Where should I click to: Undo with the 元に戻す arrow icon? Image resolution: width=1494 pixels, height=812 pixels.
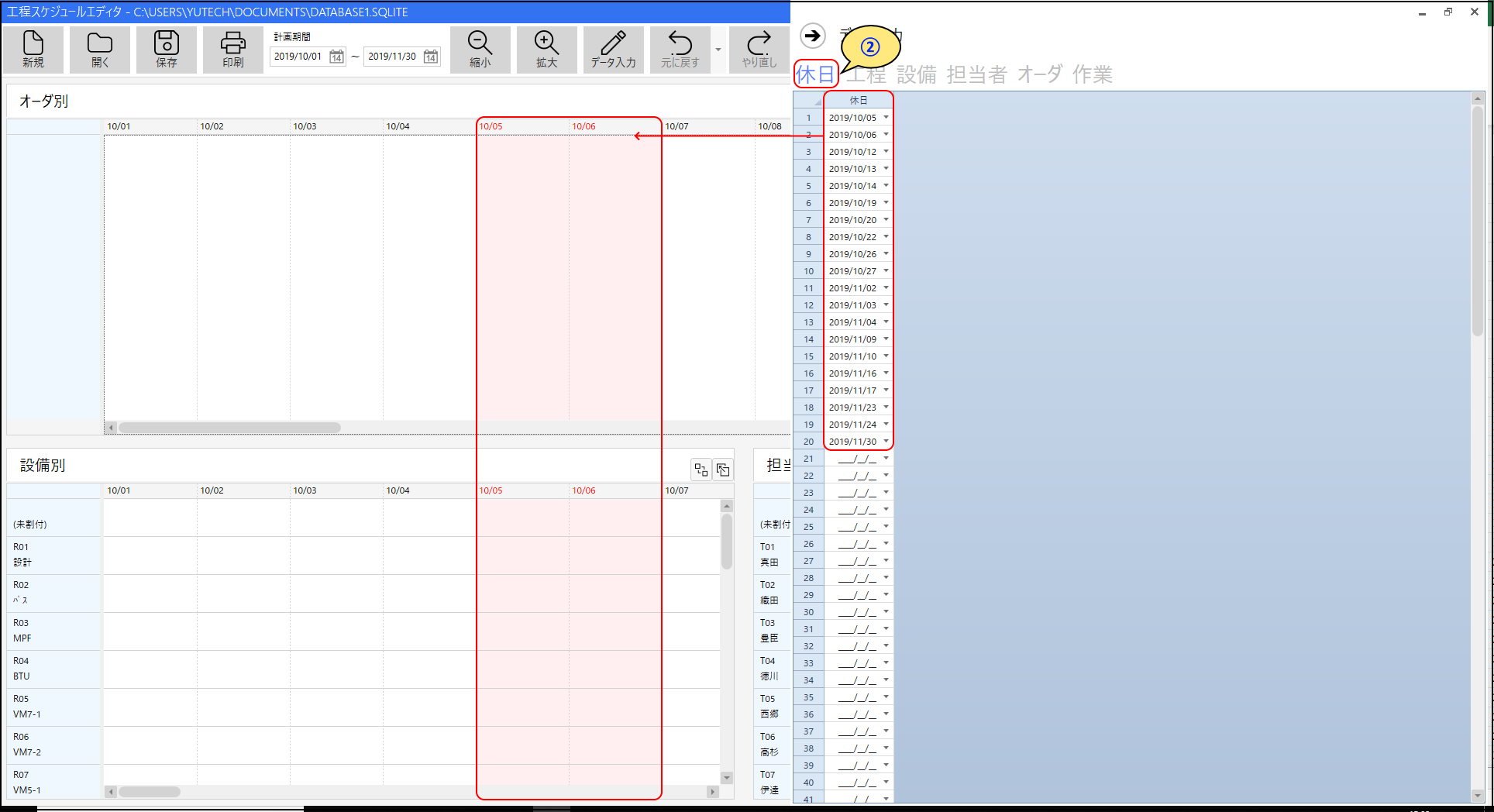point(680,50)
